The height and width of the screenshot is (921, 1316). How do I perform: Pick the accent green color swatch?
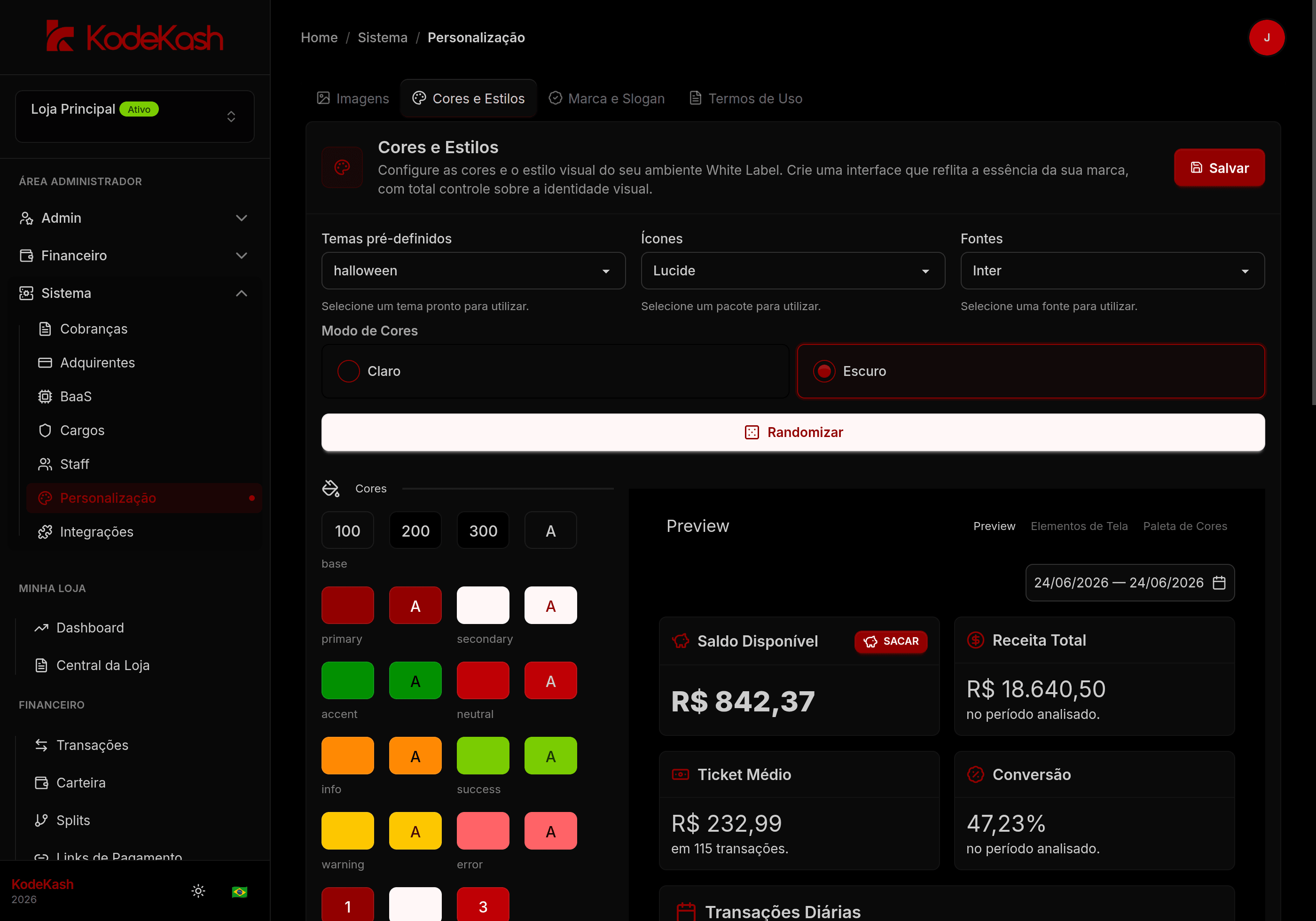pyautogui.click(x=347, y=680)
